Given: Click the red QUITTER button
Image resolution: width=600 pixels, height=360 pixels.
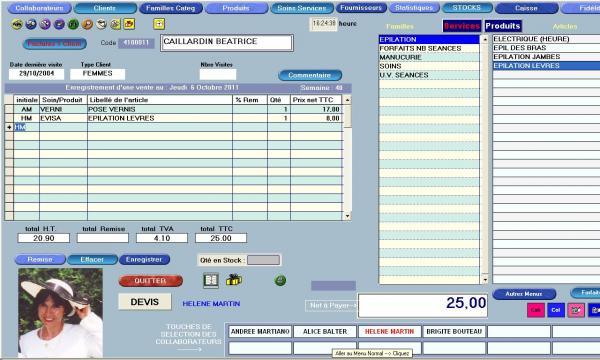Looking at the screenshot, I should (x=150, y=281).
